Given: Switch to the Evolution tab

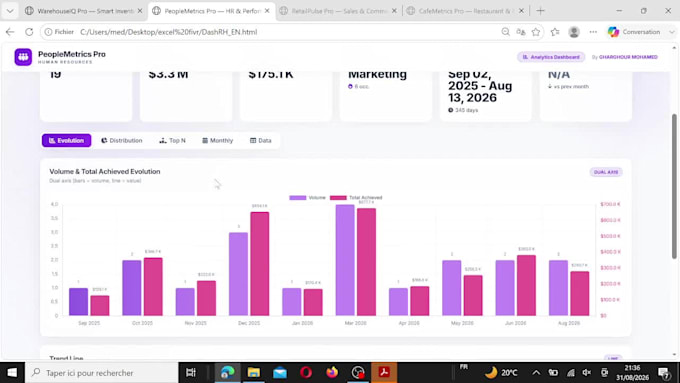Looking at the screenshot, I should (x=66, y=141).
